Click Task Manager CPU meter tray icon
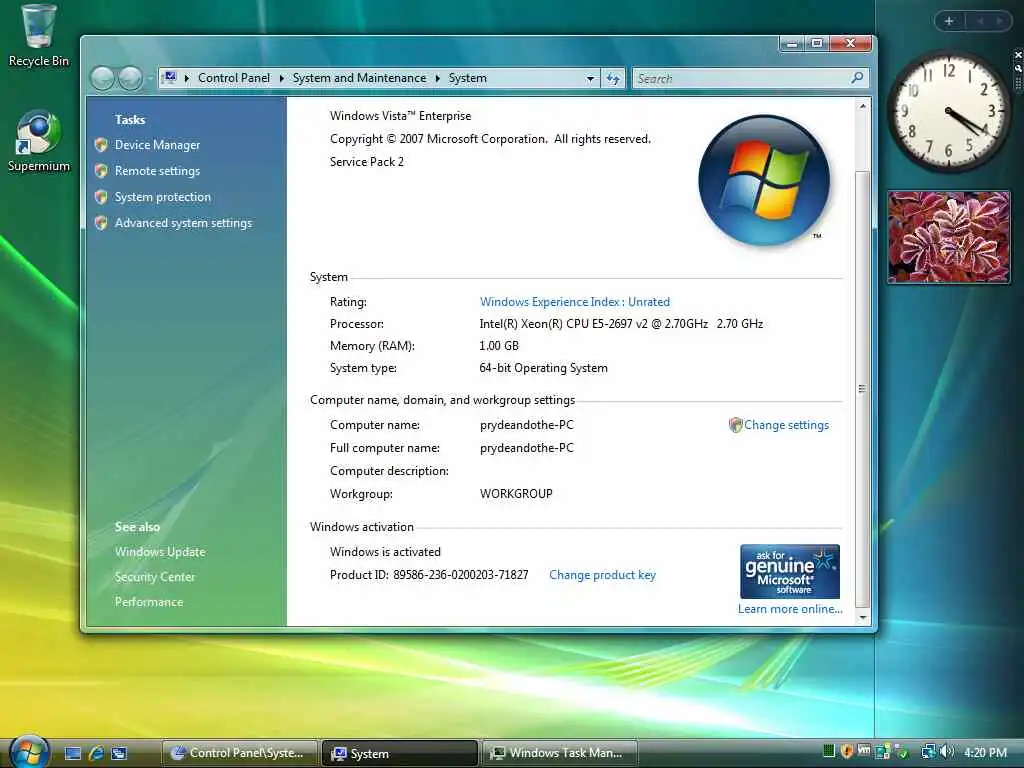This screenshot has height=768, width=1024. [x=829, y=752]
